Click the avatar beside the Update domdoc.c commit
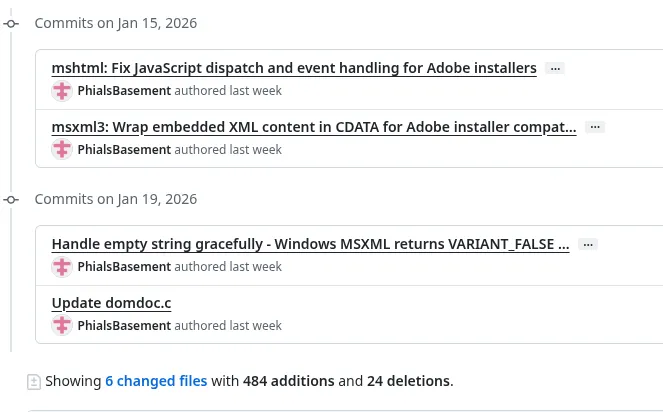This screenshot has height=412, width=663. (62, 326)
